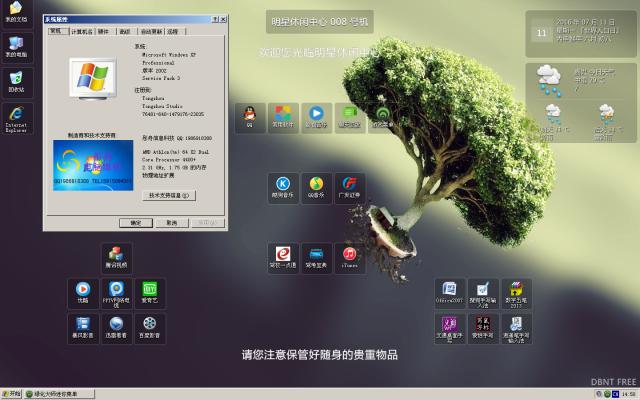Image resolution: width=640 pixels, height=400 pixels.
Task: Switch to the 硬件 tab
Action: pos(104,32)
